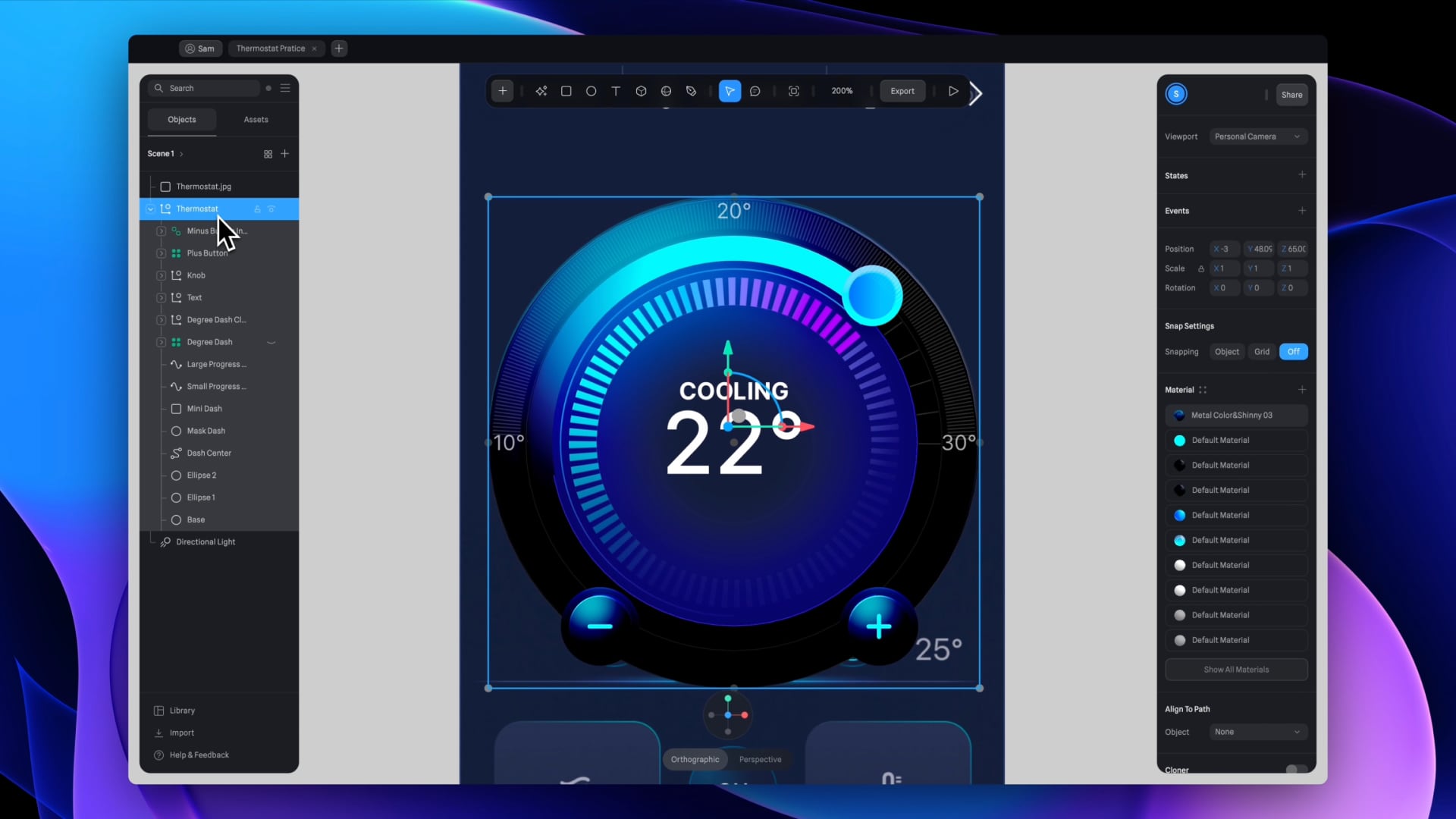Switch to the Assets tab

(256, 120)
